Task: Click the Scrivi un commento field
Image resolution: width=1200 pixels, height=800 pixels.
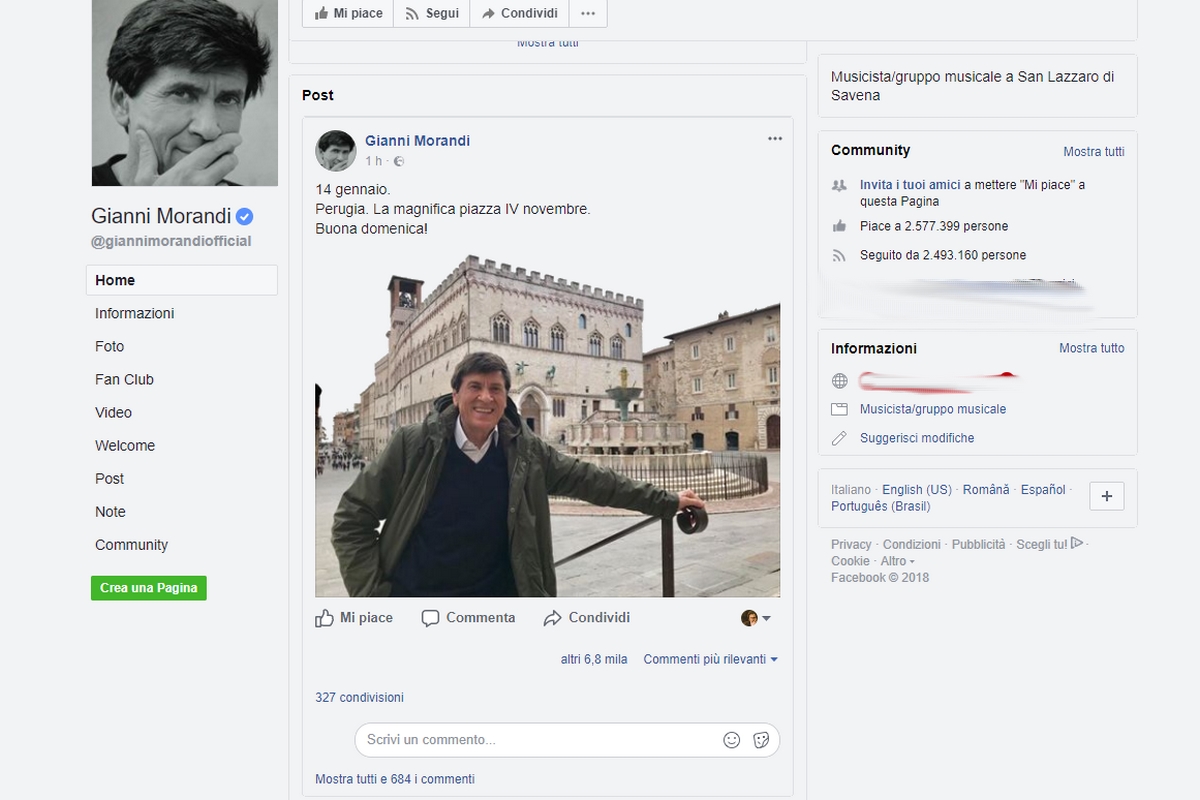Action: (x=567, y=740)
